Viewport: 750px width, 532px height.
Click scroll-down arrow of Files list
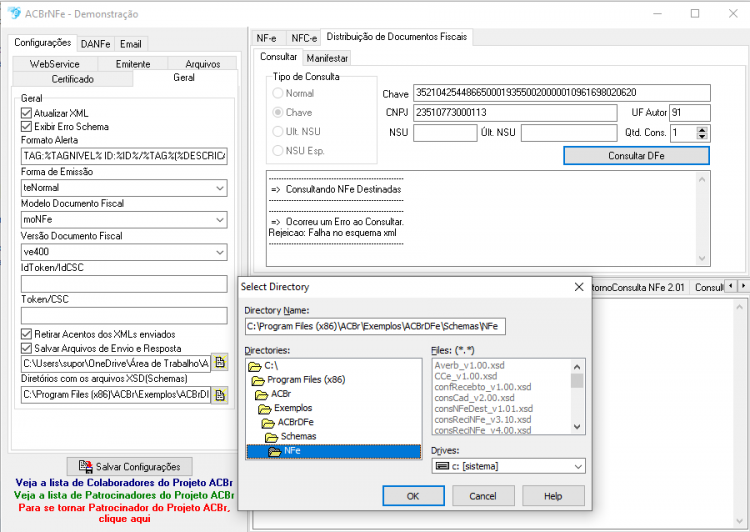577,427
